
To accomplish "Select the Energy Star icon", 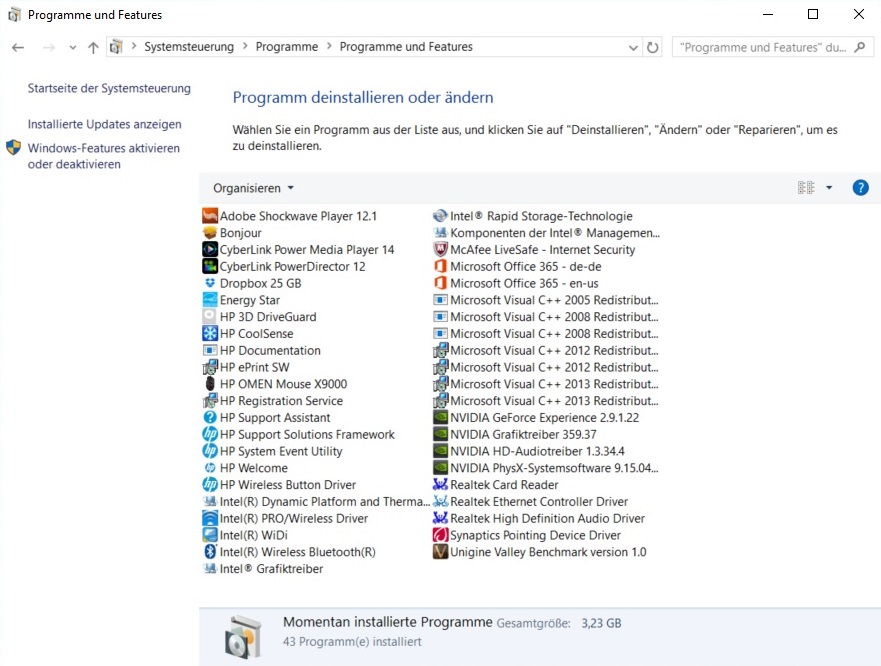I will (x=210, y=300).
